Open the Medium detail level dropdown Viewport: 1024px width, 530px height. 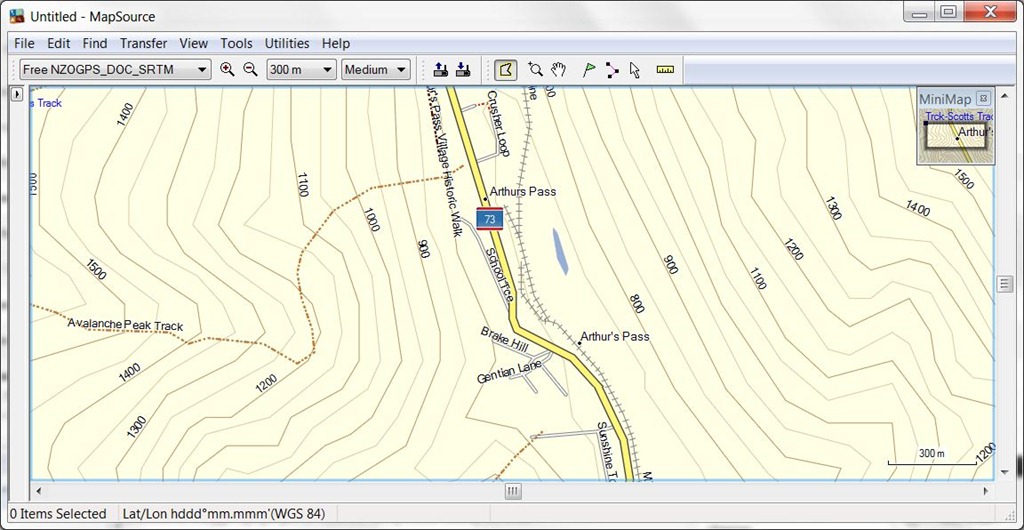(x=376, y=69)
